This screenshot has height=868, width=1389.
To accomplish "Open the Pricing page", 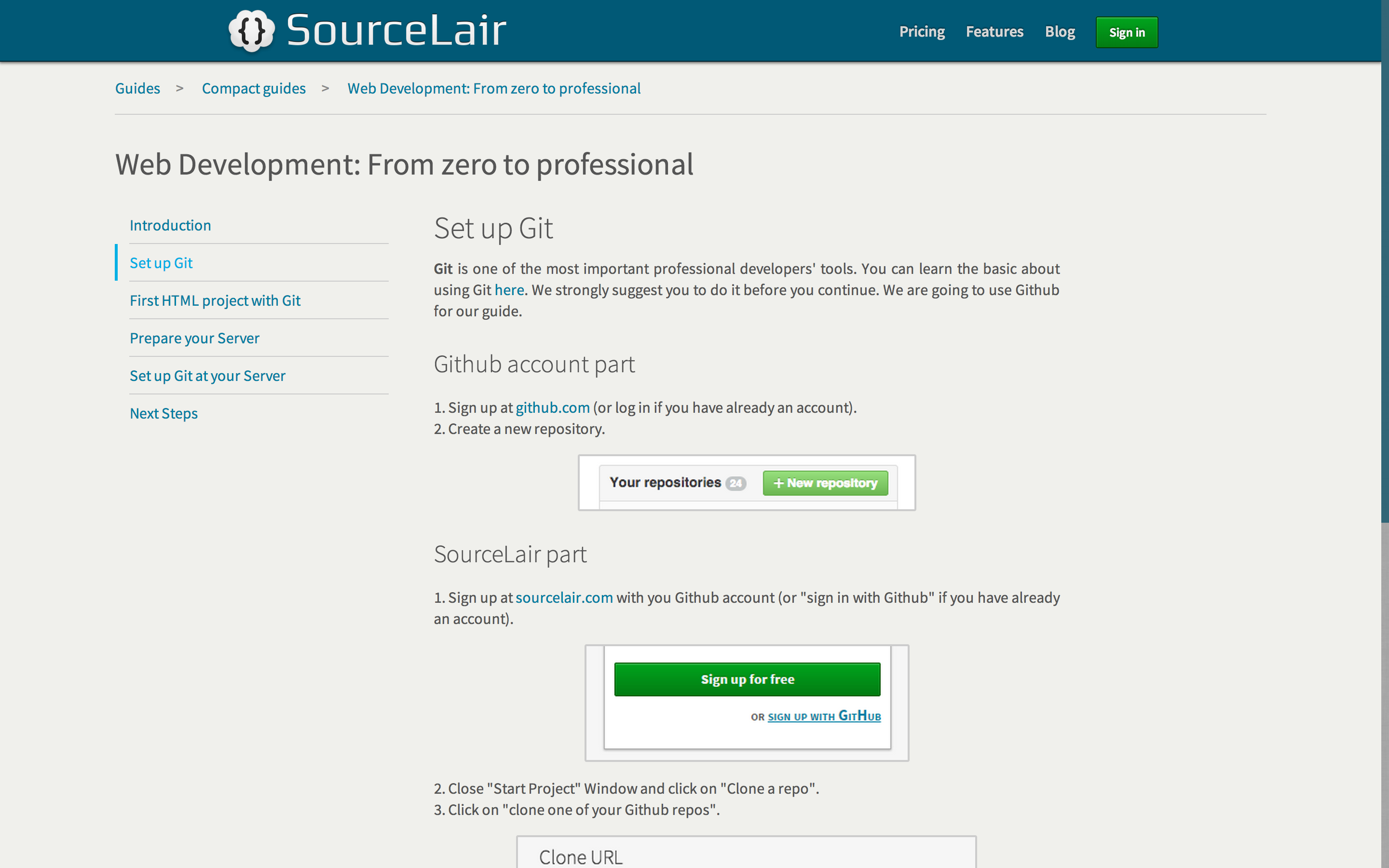I will 921,31.
